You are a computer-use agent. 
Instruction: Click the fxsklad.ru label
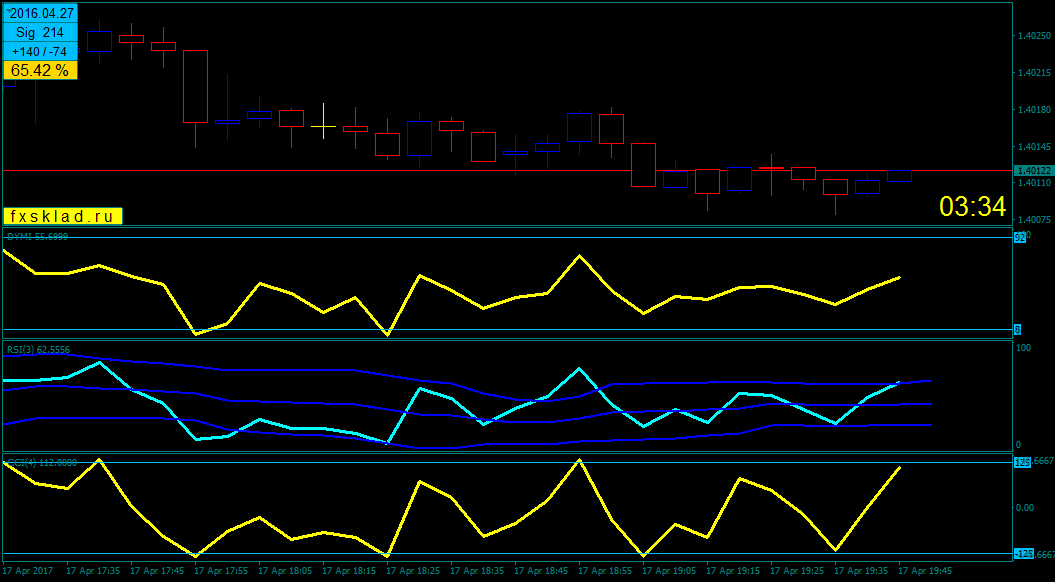pyautogui.click(x=63, y=216)
